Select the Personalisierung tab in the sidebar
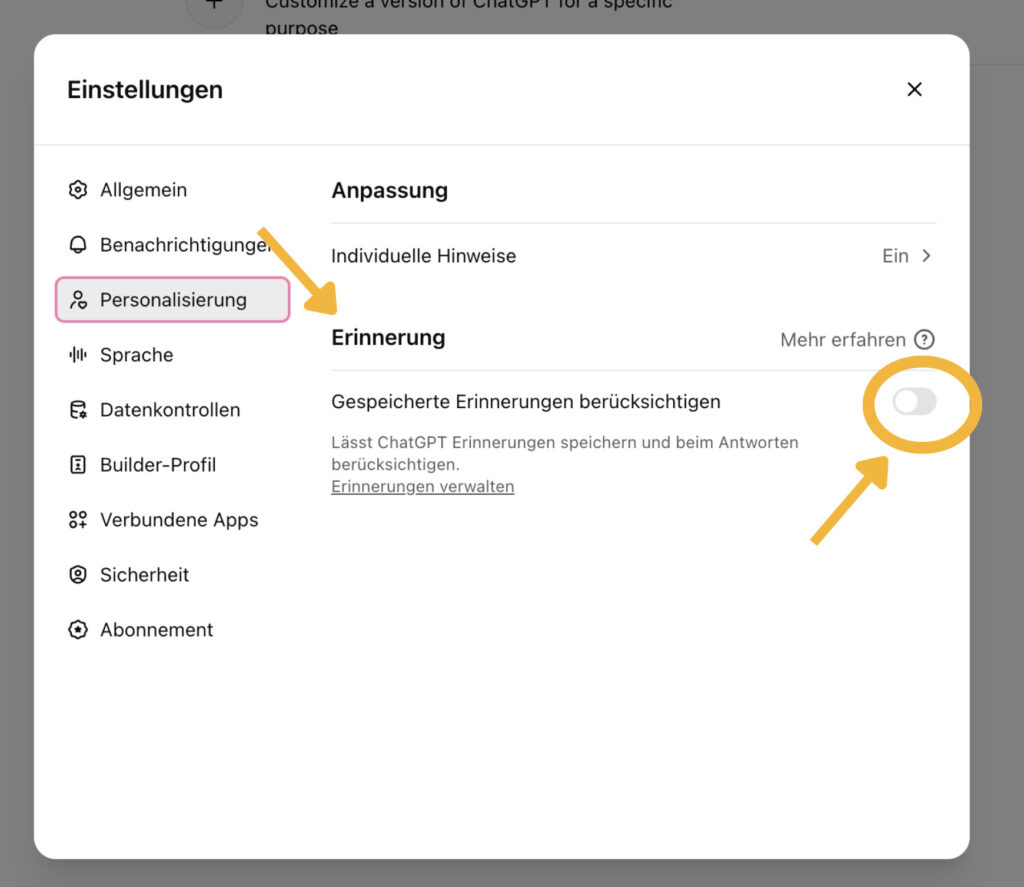 pyautogui.click(x=172, y=300)
